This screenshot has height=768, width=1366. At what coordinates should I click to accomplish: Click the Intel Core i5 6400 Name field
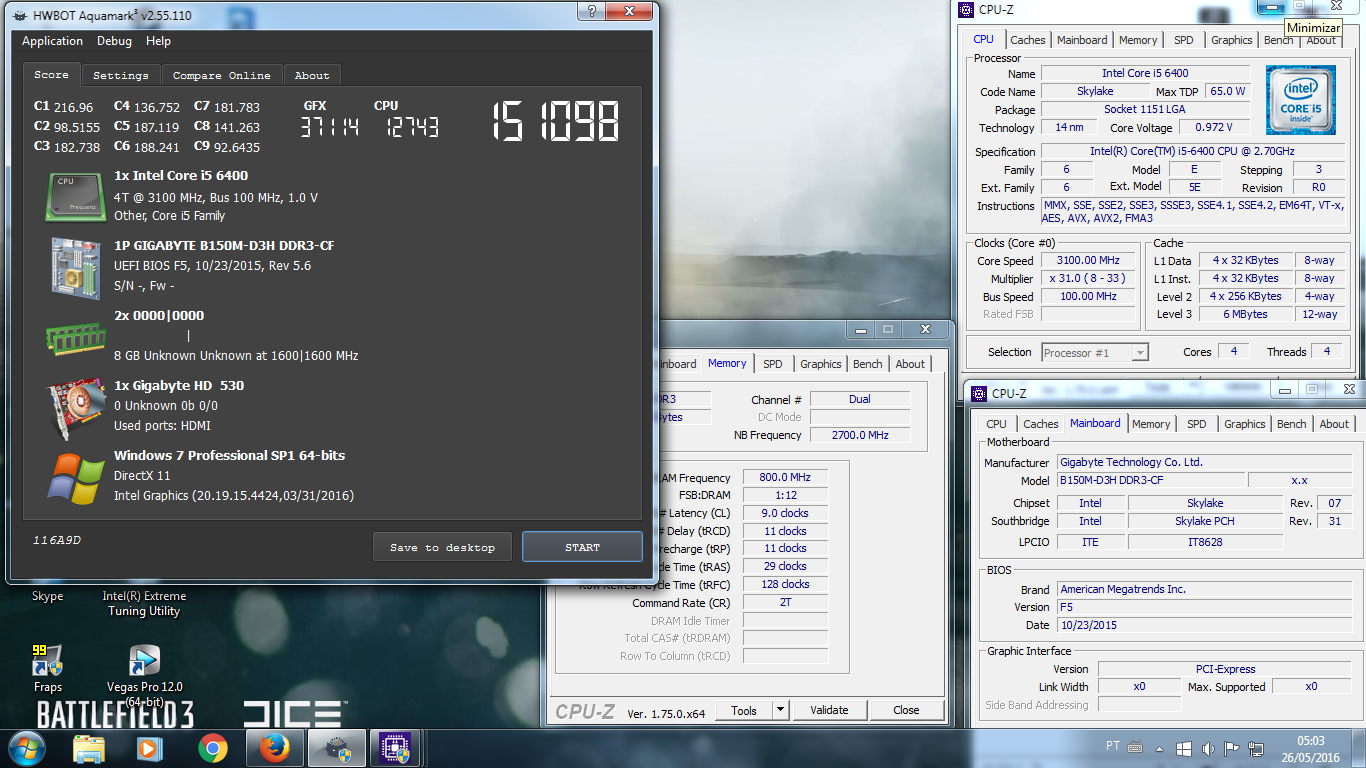pos(1145,73)
